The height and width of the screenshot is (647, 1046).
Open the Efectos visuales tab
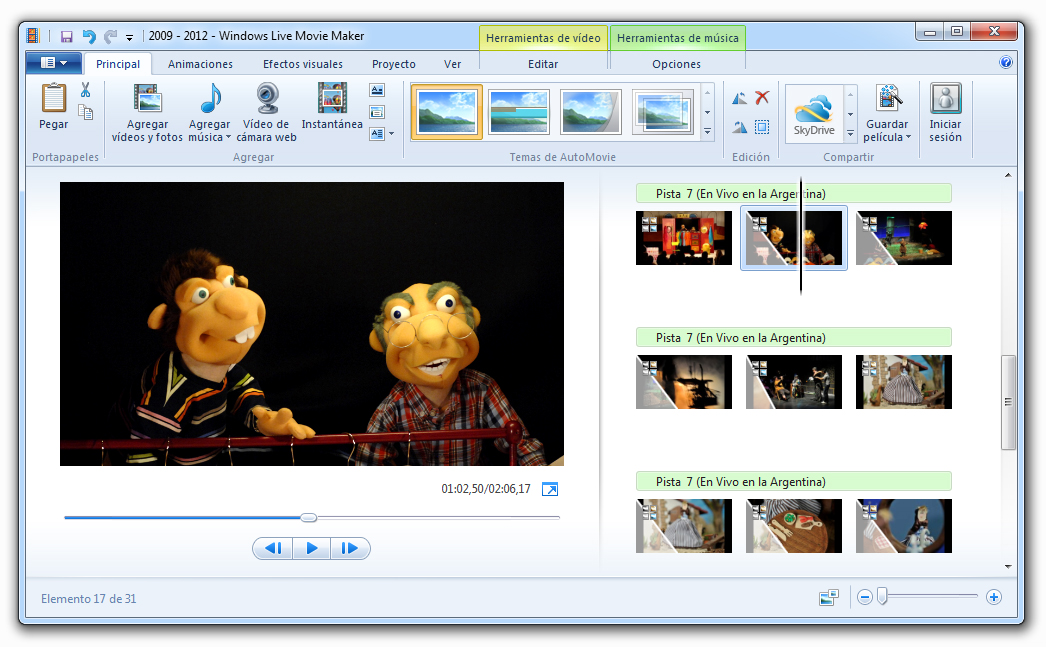pos(302,64)
